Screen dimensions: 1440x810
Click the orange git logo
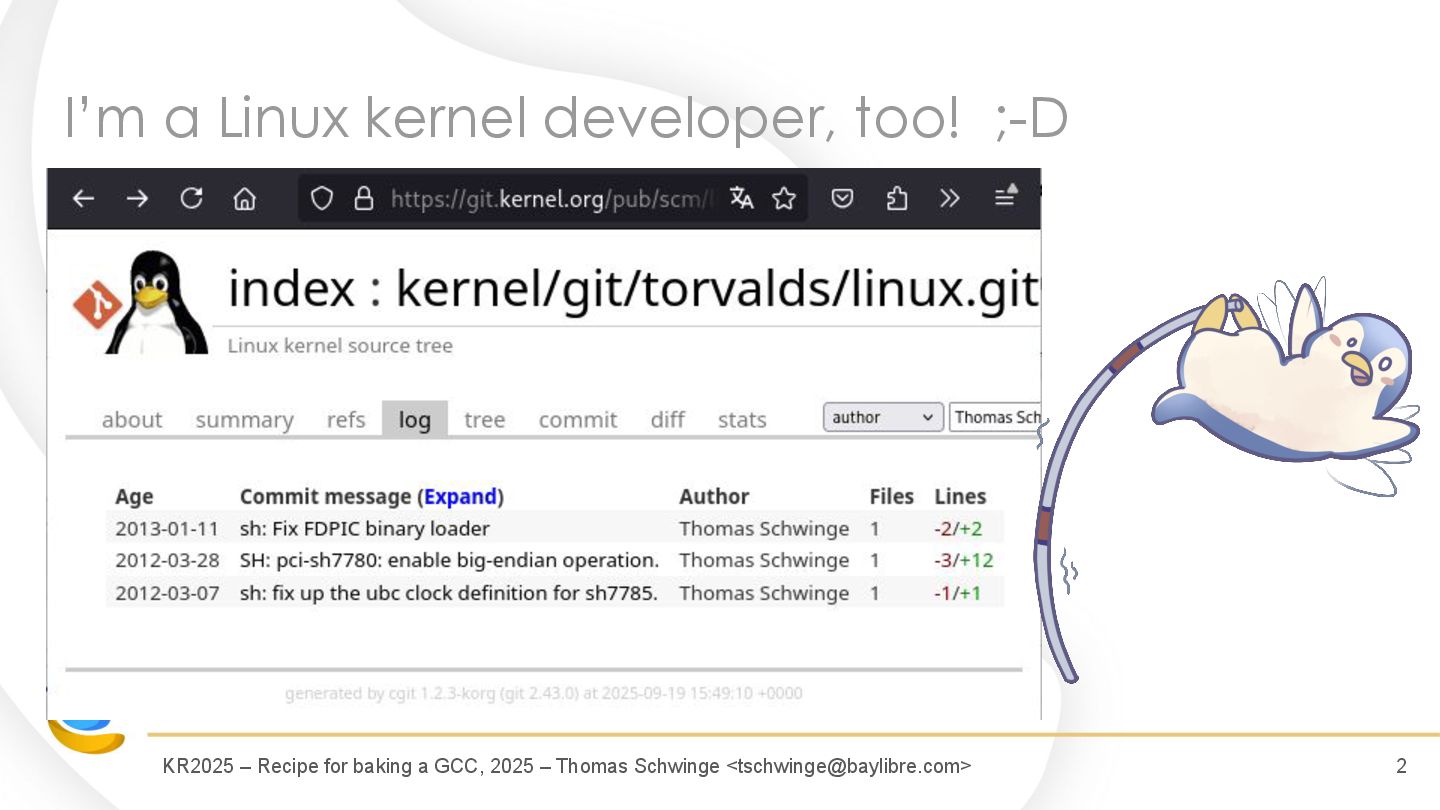click(97, 305)
